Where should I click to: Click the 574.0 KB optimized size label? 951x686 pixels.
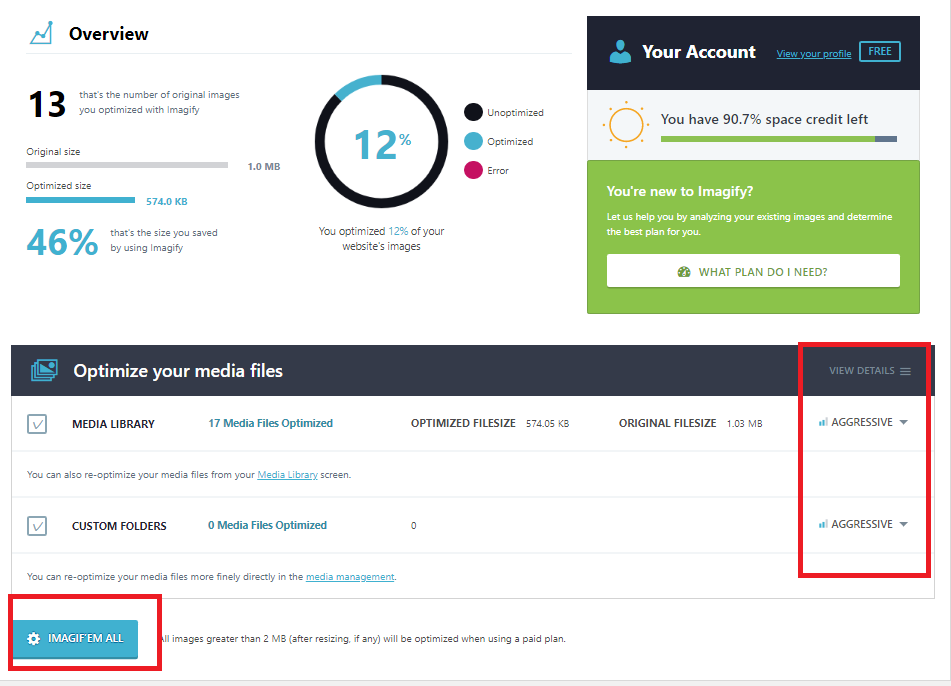[x=167, y=201]
